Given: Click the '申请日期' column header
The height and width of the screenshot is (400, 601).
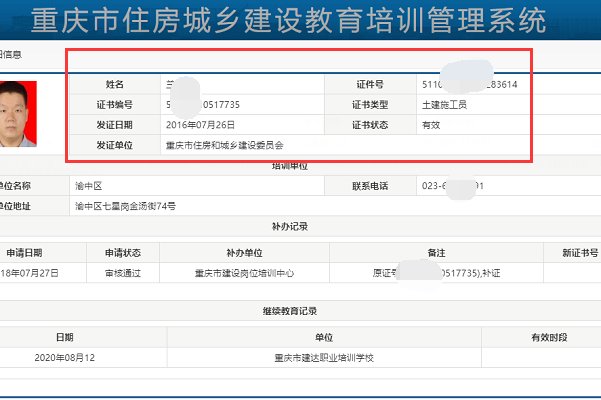Looking at the screenshot, I should [x=24, y=253].
